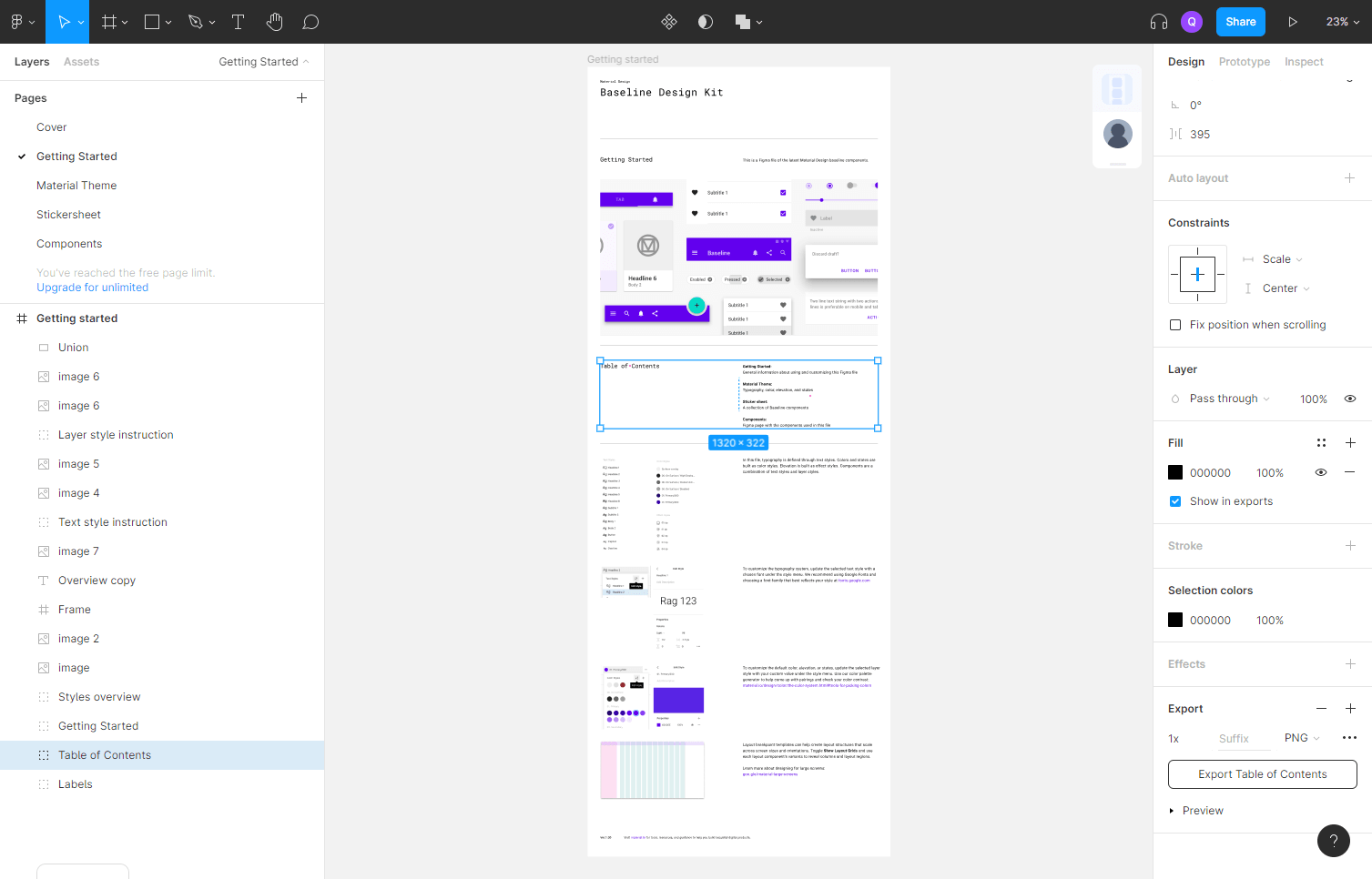1372x879 pixels.
Task: Start audio conversation with headphones icon
Action: [x=1159, y=22]
